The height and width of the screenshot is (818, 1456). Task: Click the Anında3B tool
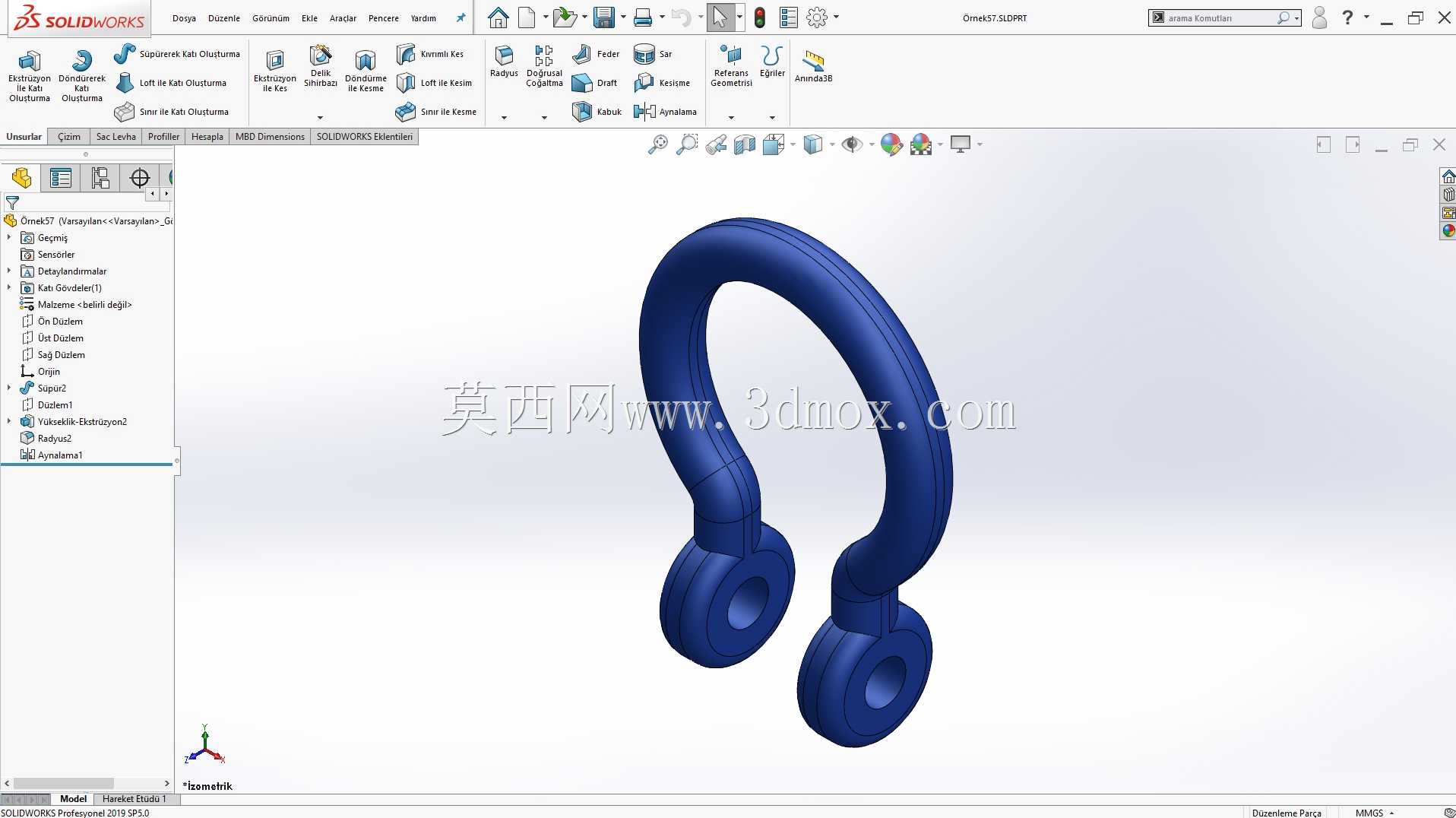pos(813,66)
